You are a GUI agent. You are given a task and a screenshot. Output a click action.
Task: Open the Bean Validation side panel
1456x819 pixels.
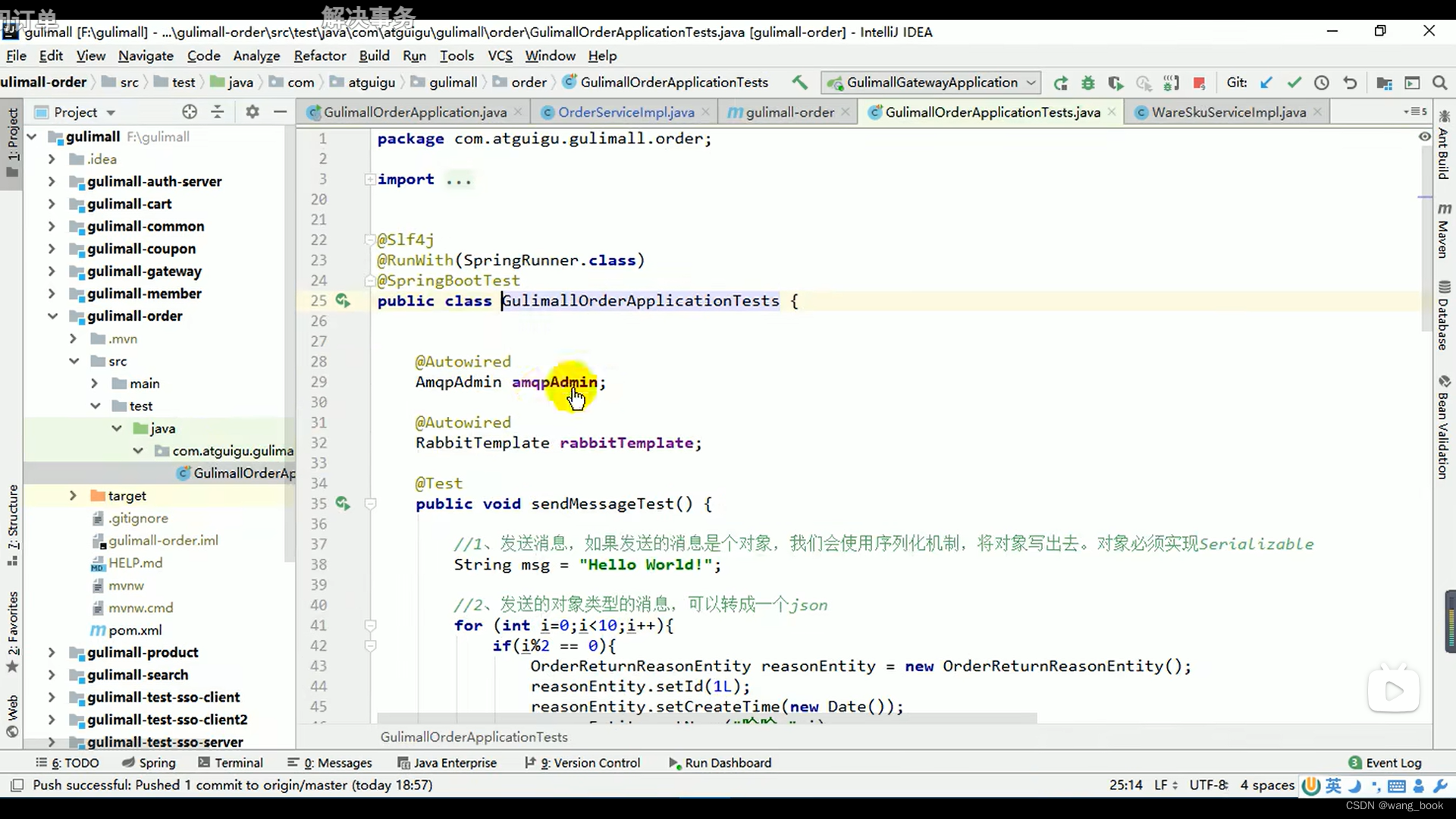click(x=1444, y=427)
